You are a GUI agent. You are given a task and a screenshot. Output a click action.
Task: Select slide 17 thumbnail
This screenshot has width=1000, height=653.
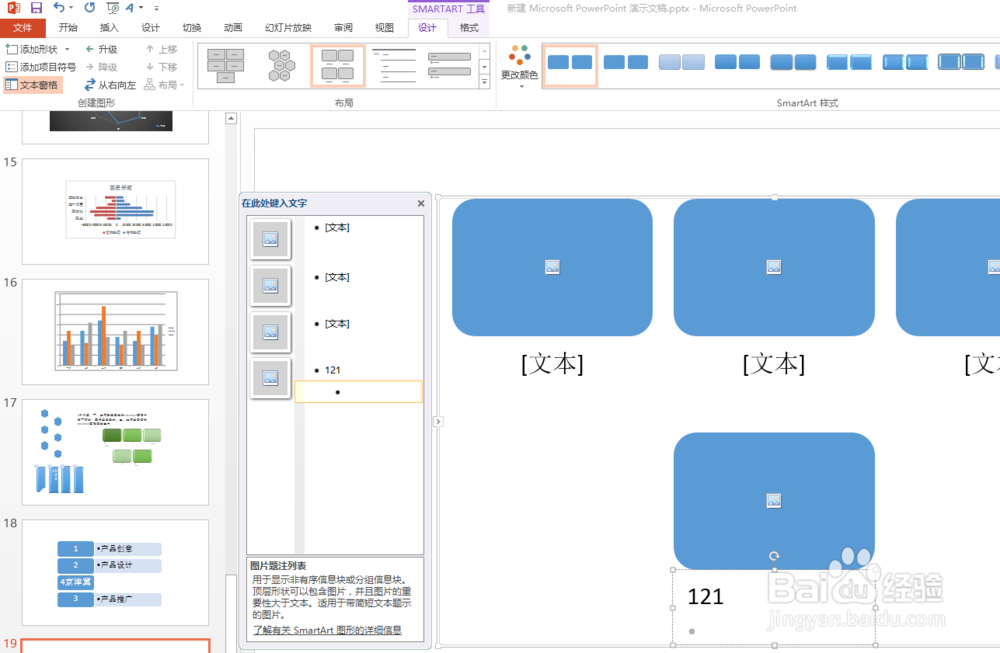tap(115, 452)
